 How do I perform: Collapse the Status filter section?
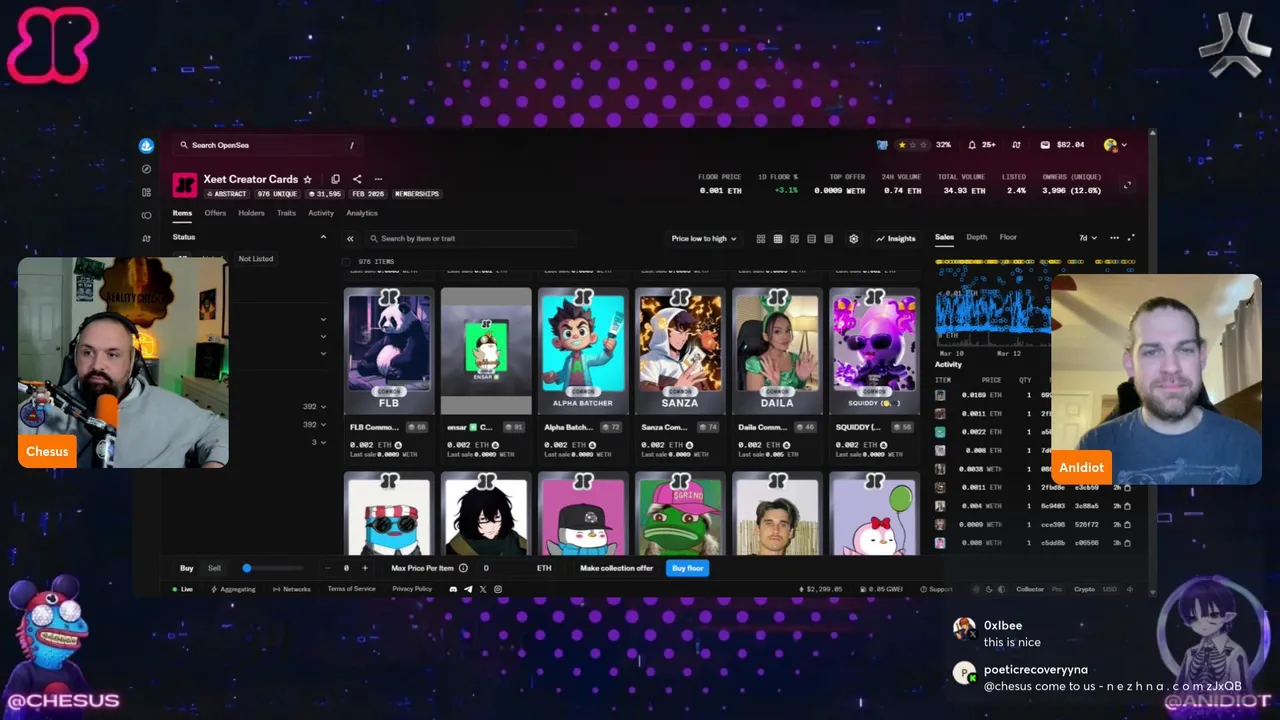pyautogui.click(x=323, y=237)
